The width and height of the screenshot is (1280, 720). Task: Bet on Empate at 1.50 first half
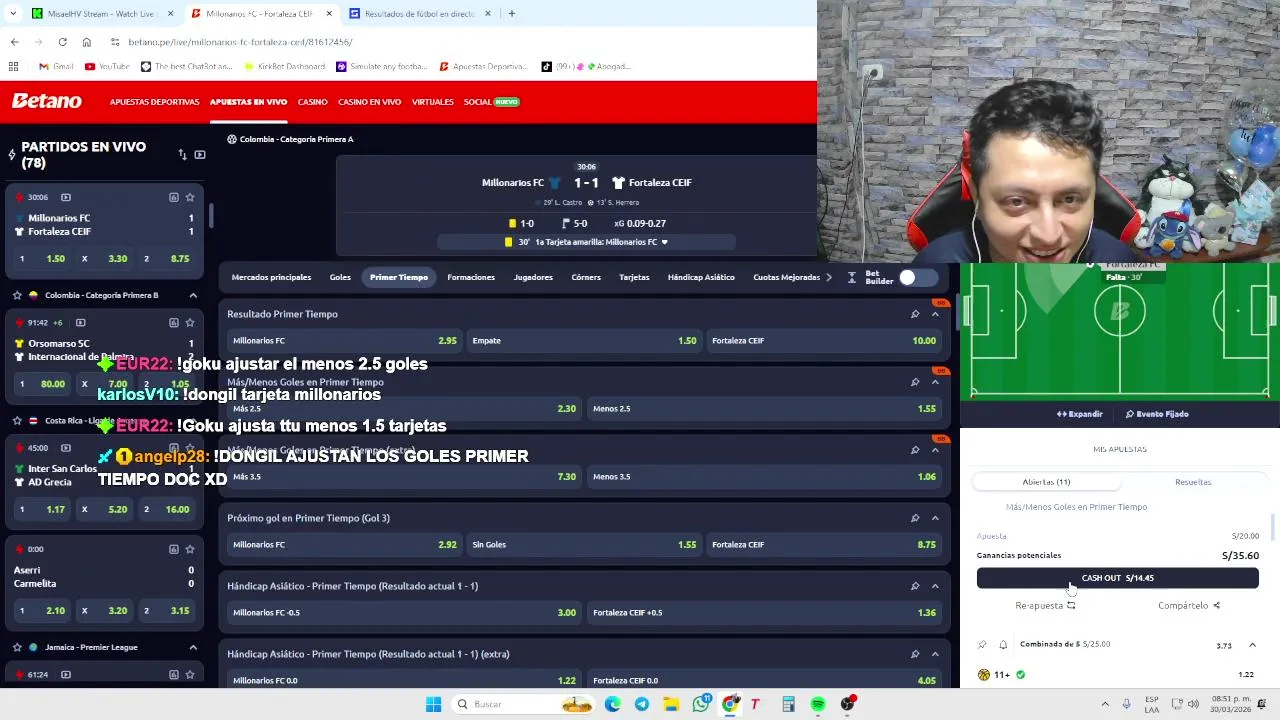coord(584,341)
